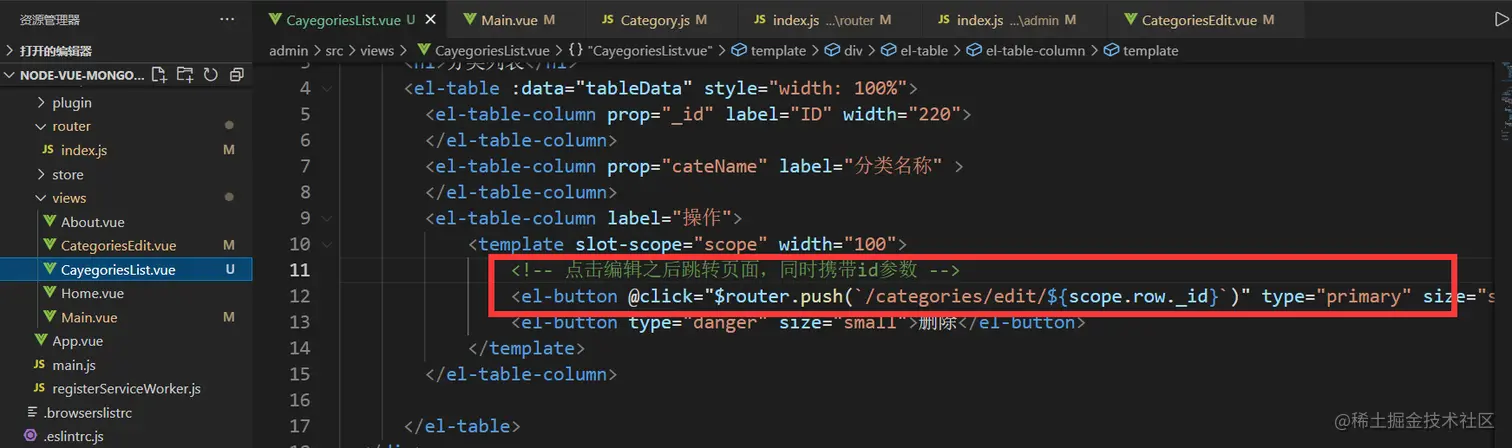The height and width of the screenshot is (448, 1512).
Task: Click the Vue icon beside Home.vue in explorer
Action: click(50, 293)
